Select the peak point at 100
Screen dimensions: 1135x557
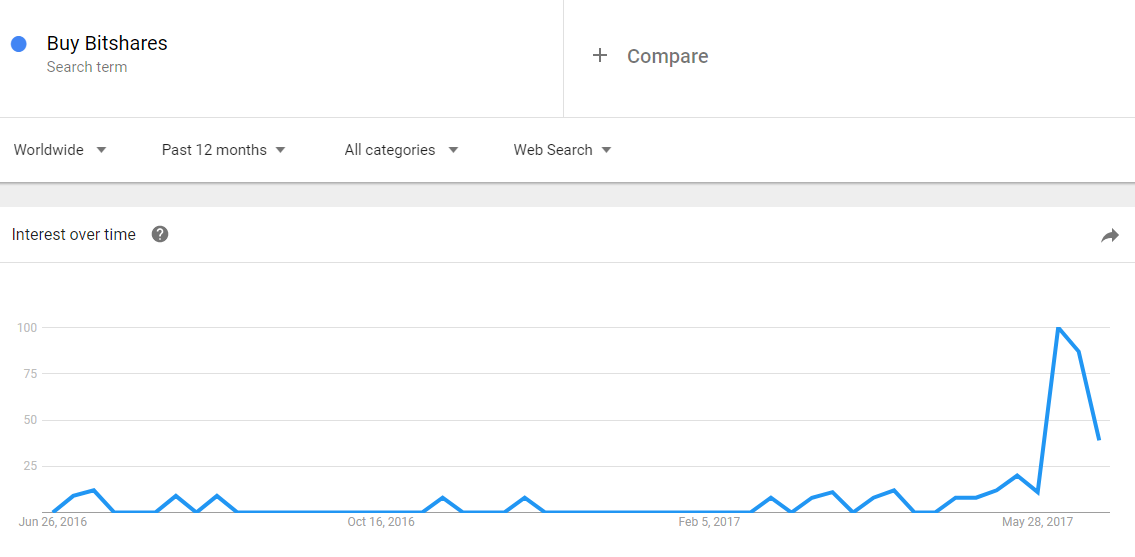[1058, 327]
